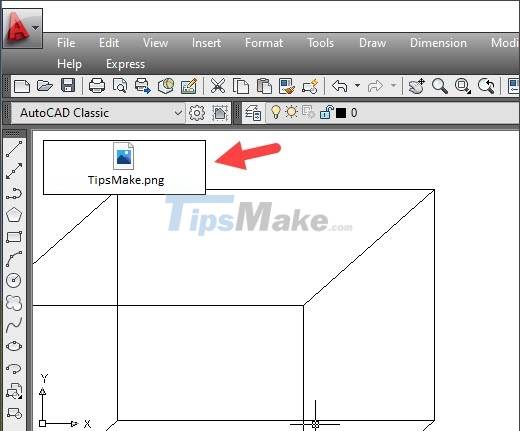Click the Insert Block tool
Viewport: 520px width, 431px height.
(x=14, y=391)
